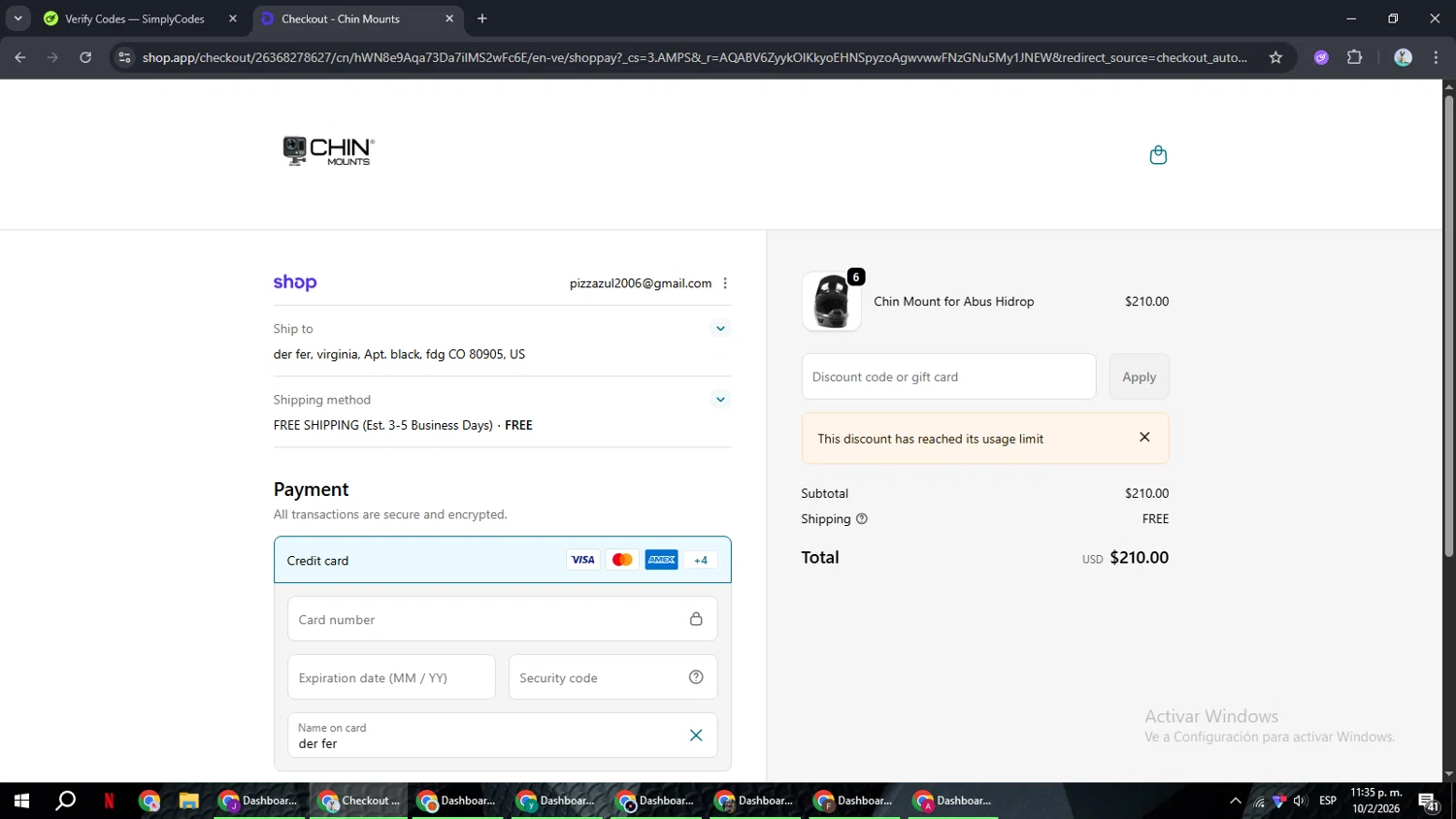Screen dimensions: 1456x819
Task: Click the Mastercard logo
Action: pos(622,560)
